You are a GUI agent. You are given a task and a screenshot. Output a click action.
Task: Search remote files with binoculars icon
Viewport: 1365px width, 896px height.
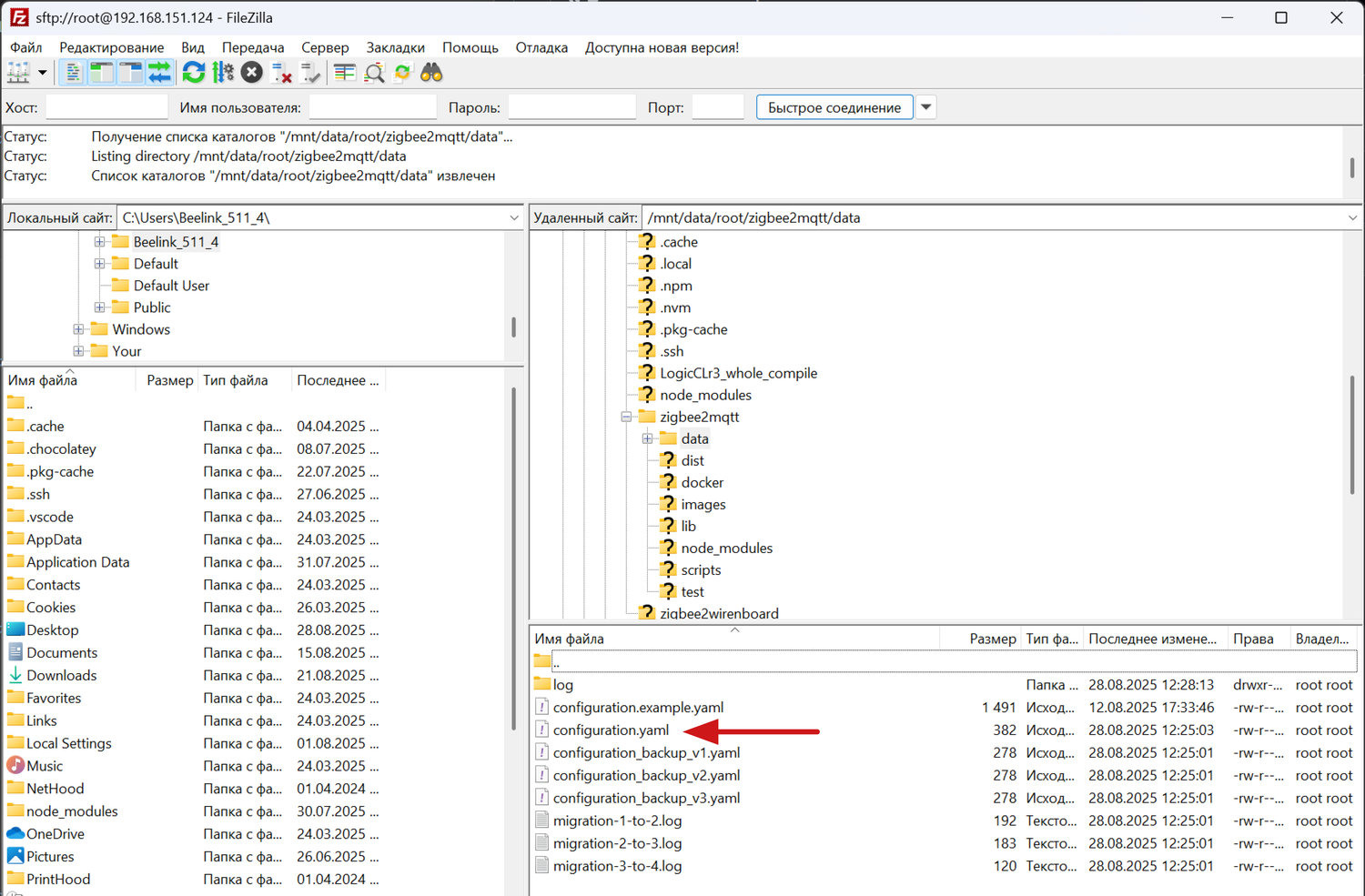[x=431, y=73]
